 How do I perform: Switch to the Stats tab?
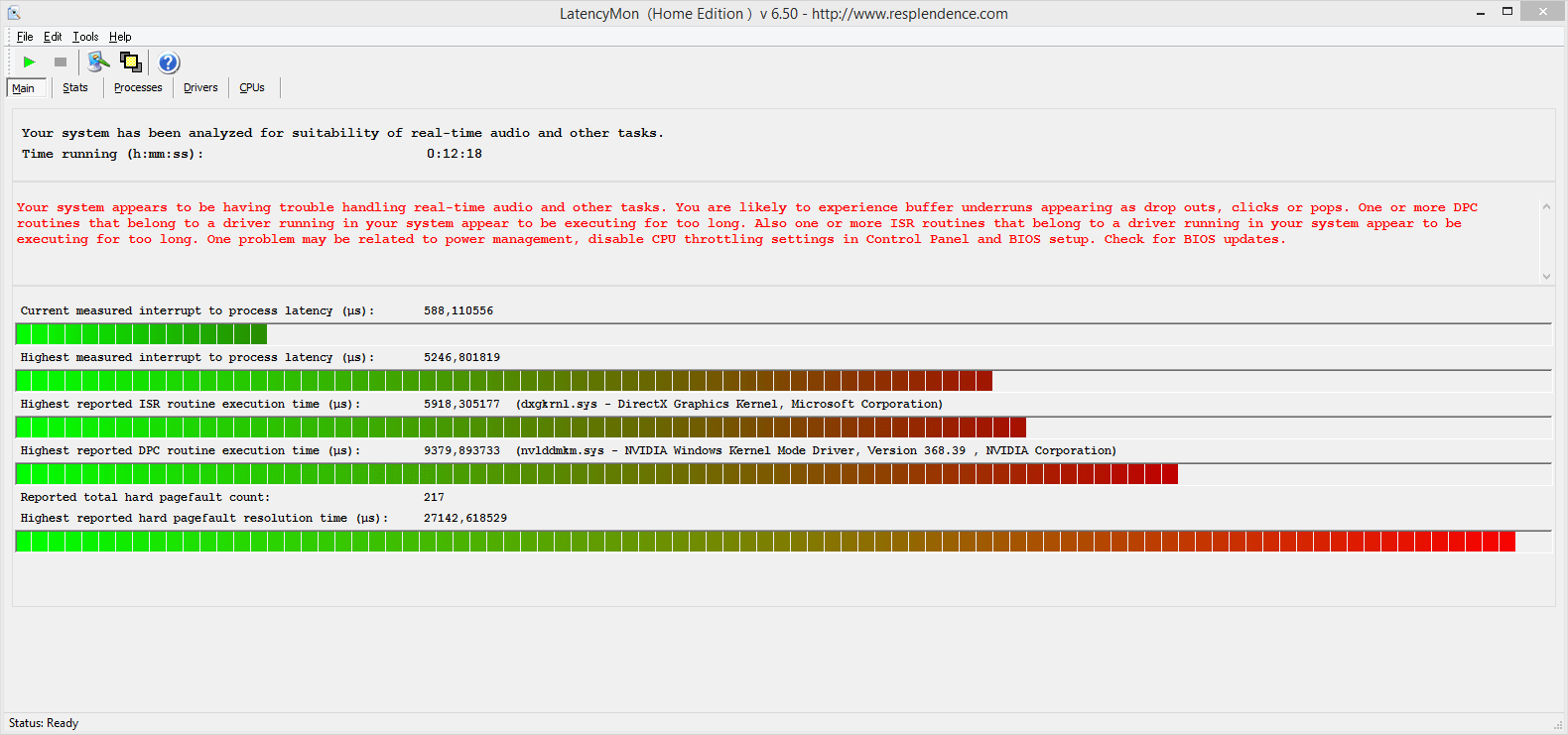coord(75,87)
